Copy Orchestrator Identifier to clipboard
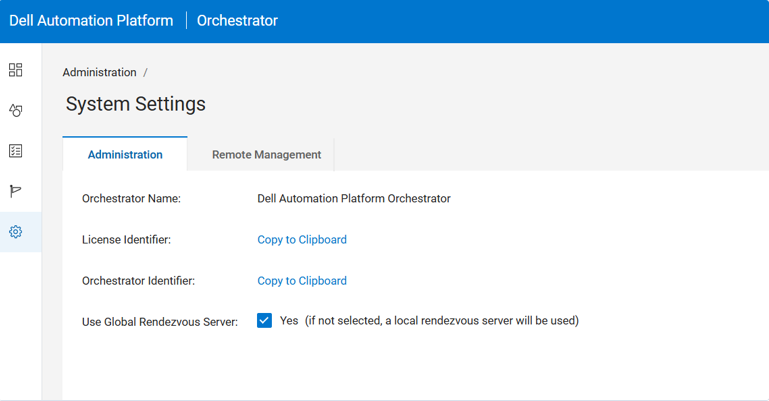This screenshot has width=769, height=401. point(302,281)
